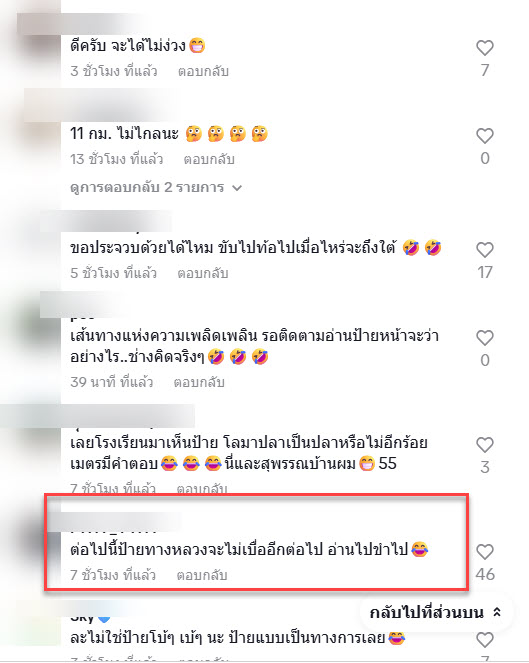Click ตอบกลับ under the 39 นาที comment

(x=199, y=382)
